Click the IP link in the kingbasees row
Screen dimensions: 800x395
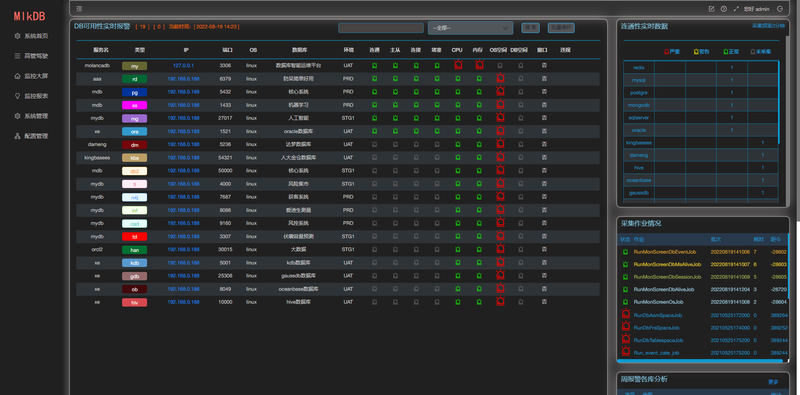coord(183,158)
